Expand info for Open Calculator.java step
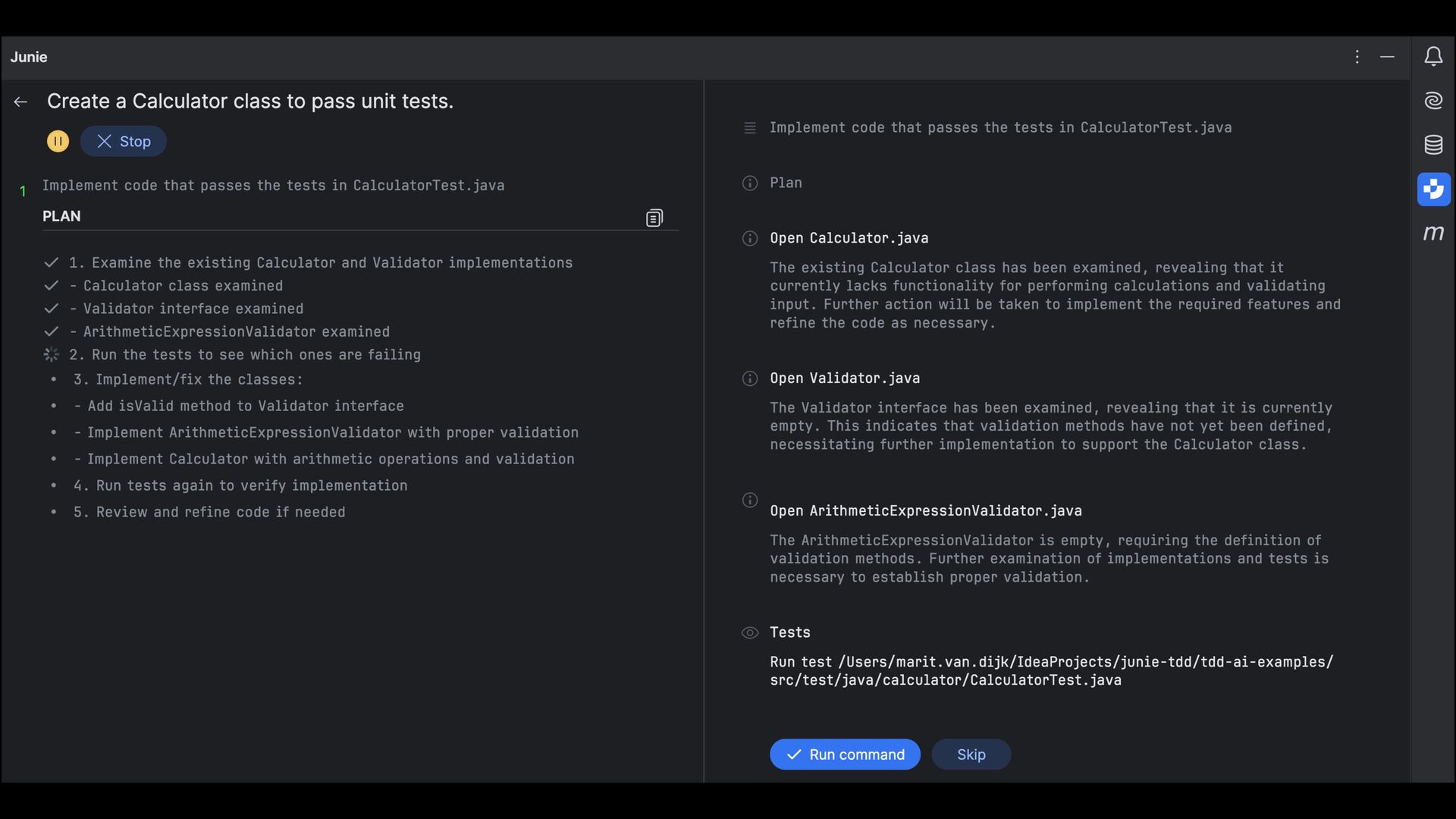 tap(749, 238)
